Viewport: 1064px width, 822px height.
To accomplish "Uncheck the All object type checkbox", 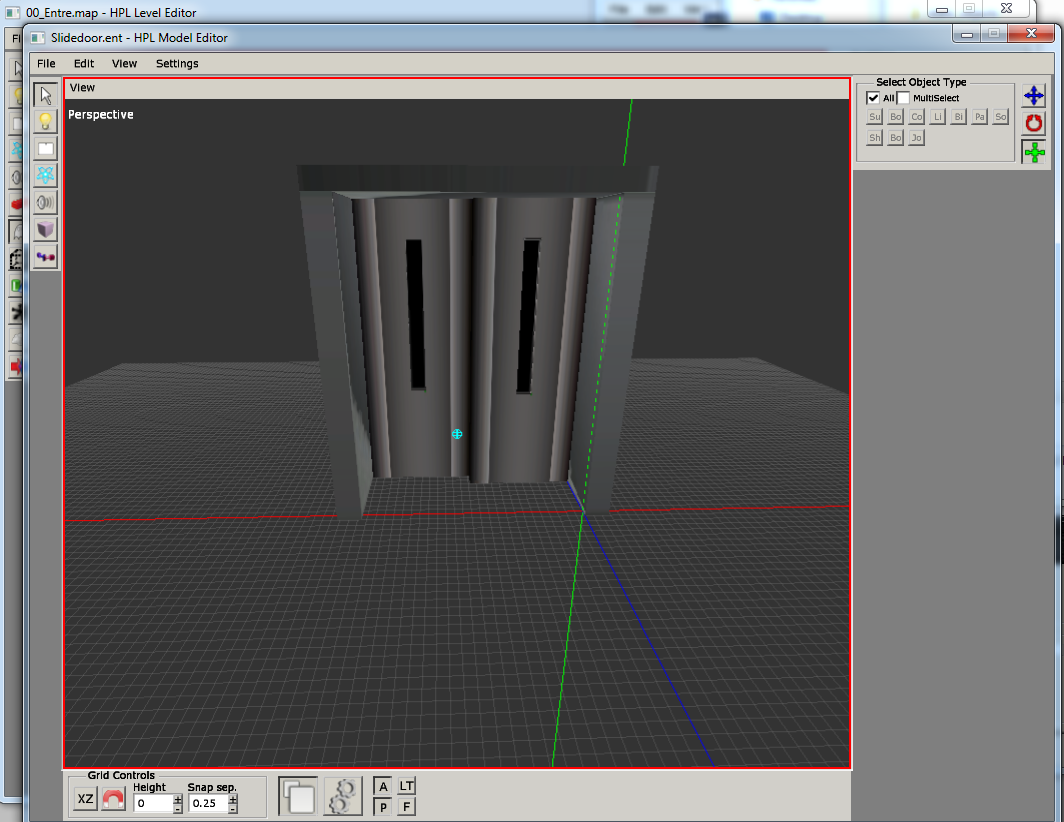I will [873, 98].
